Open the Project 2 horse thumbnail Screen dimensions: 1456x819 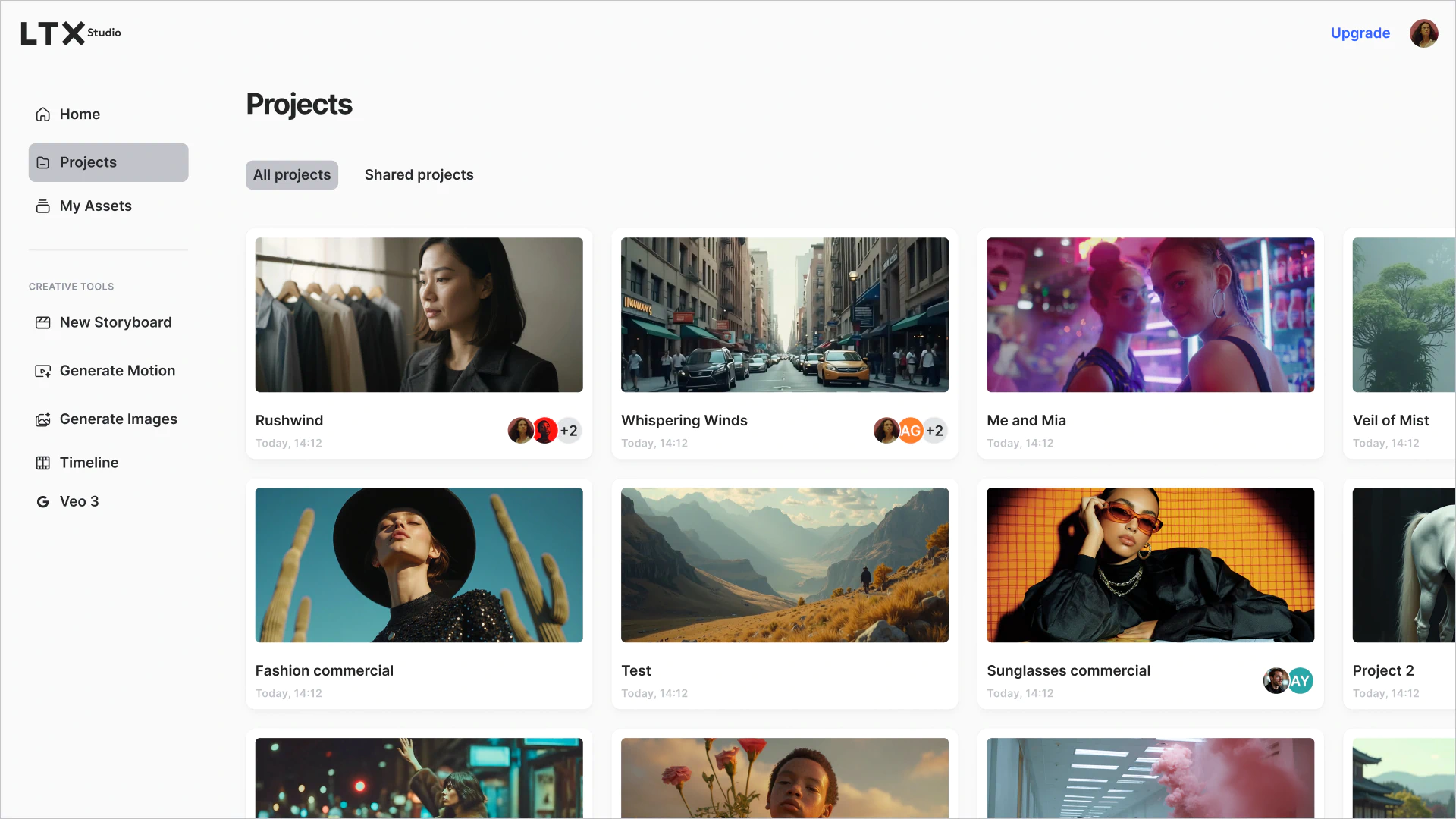[x=1404, y=565]
